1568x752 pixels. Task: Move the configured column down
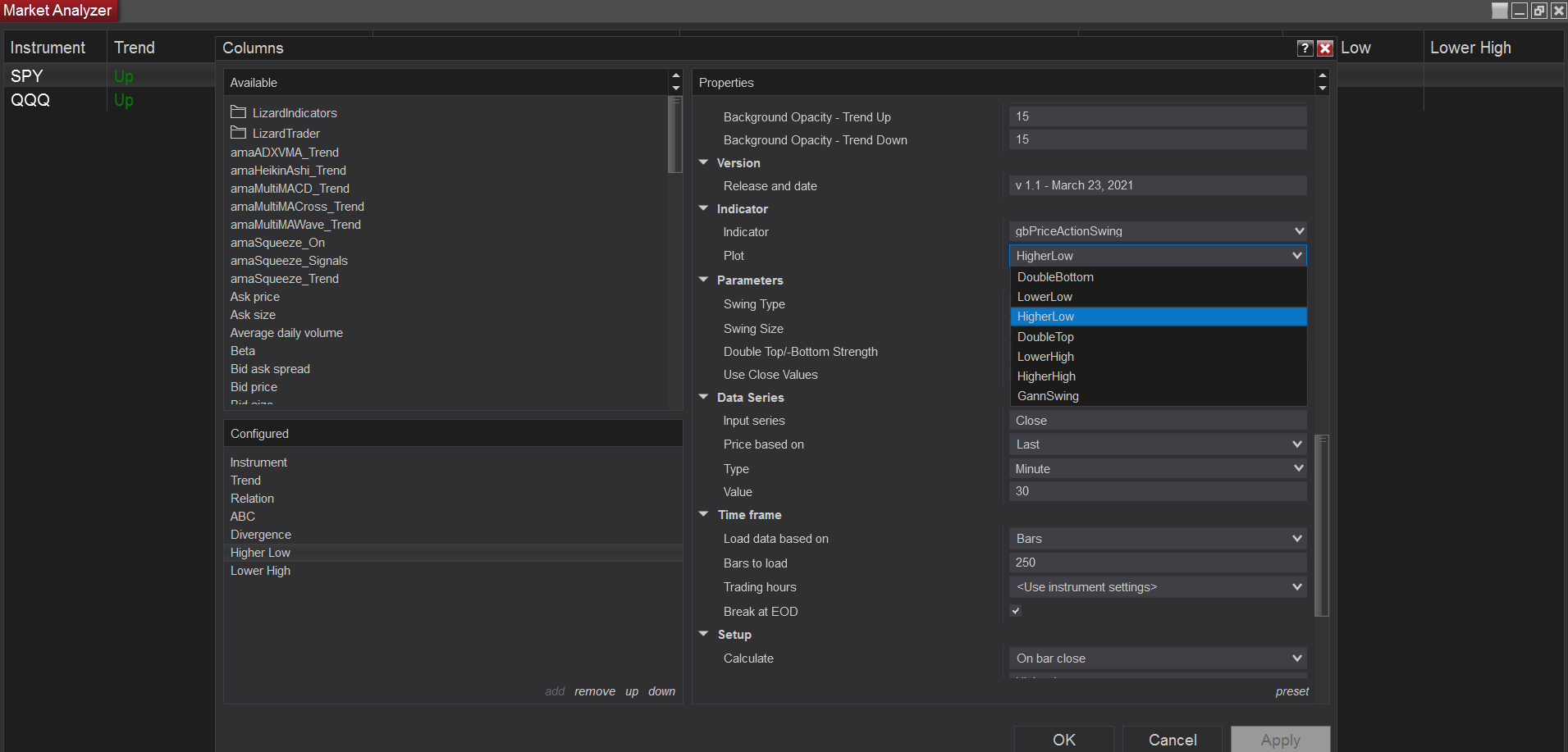661,691
